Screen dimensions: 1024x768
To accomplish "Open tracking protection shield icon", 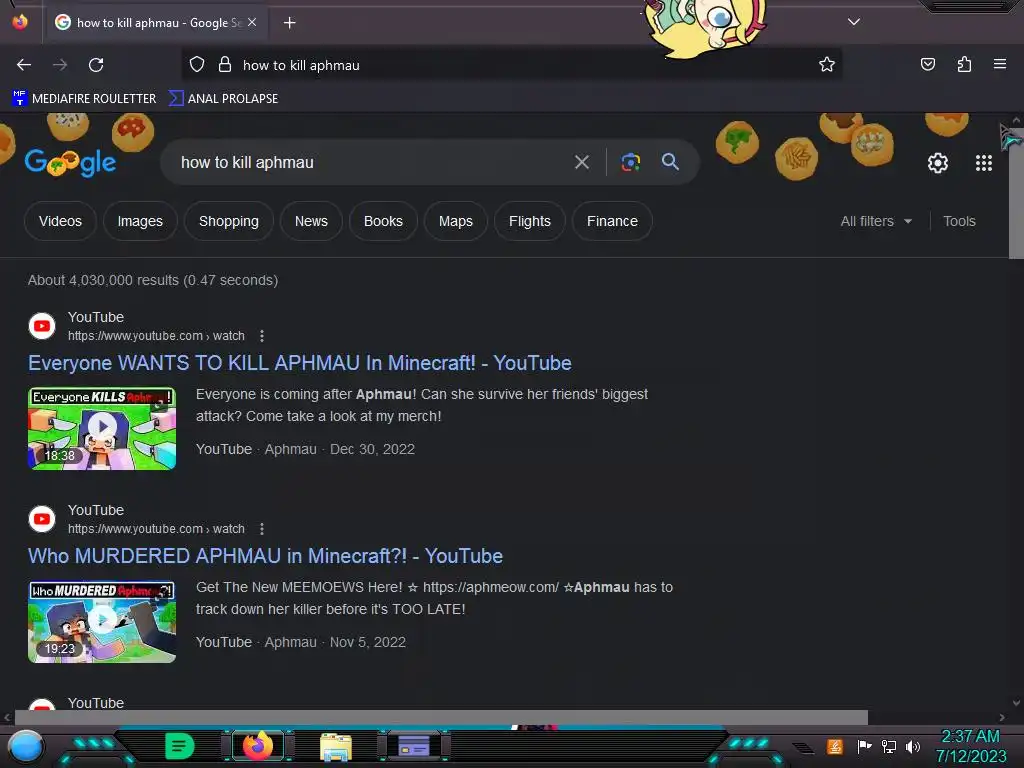I will tap(197, 65).
